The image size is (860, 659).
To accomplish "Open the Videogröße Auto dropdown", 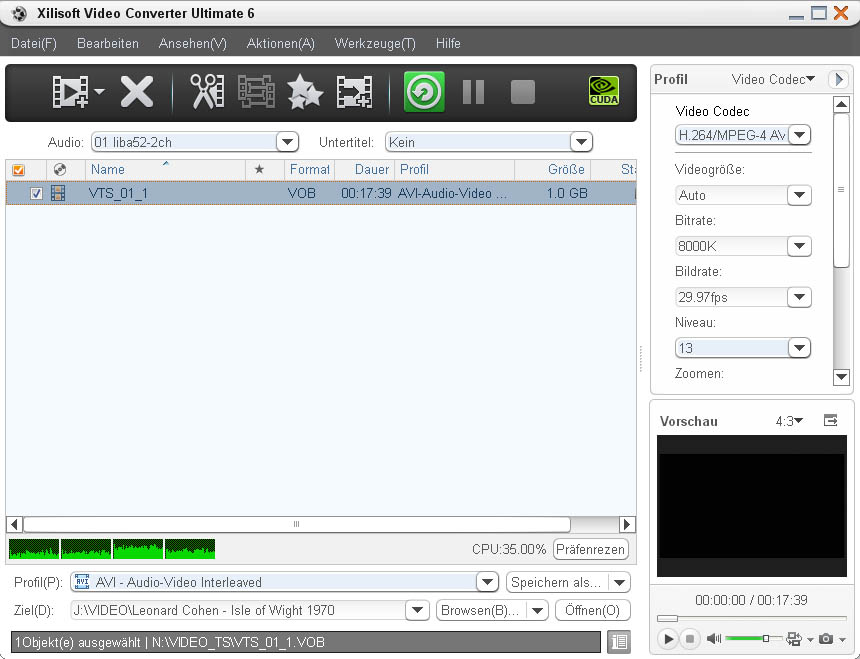I will [x=799, y=195].
